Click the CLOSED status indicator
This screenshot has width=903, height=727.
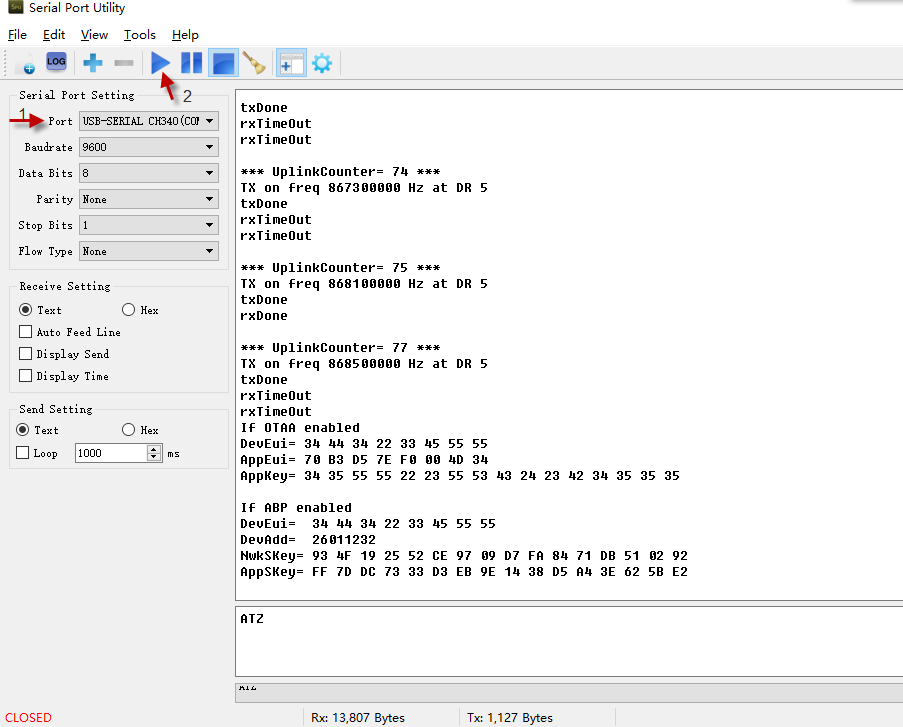click(x=28, y=718)
